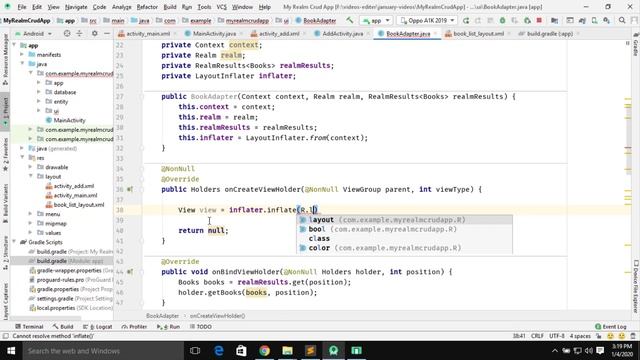Viewport: 640px width, 360px height.
Task: Hide the Project panel with minus icon
Action: (x=107, y=33)
